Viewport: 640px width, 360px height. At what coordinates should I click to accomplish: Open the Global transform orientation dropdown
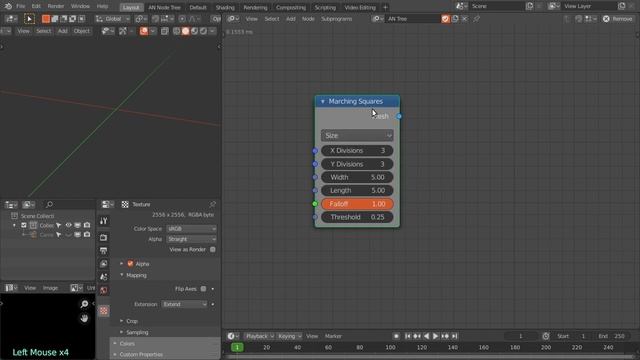(113, 19)
